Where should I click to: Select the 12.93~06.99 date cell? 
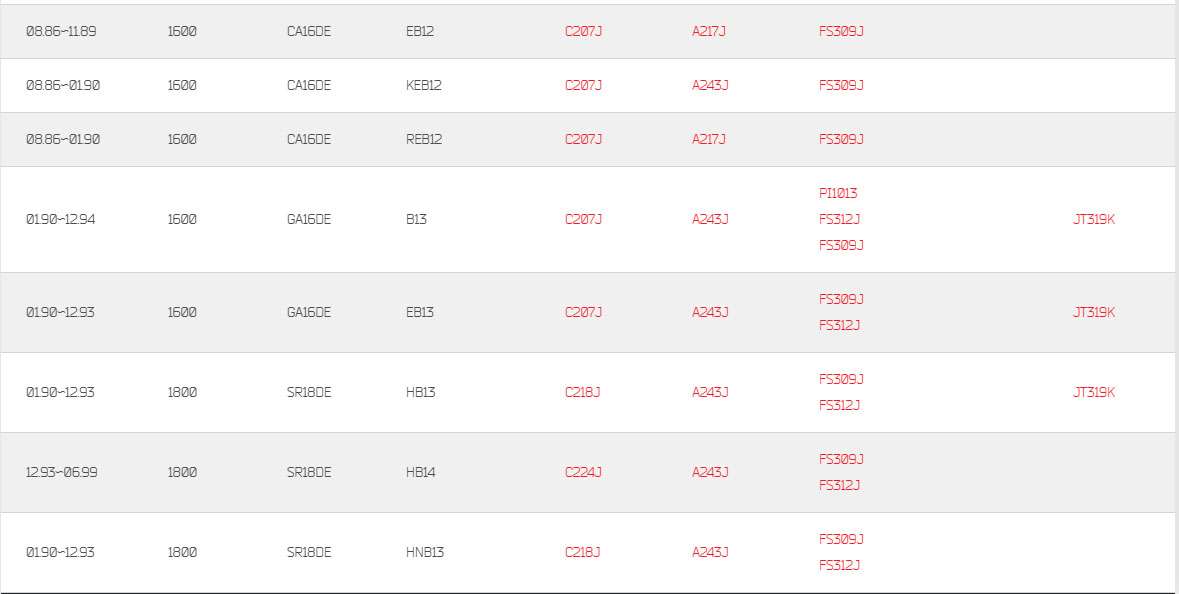(x=61, y=472)
